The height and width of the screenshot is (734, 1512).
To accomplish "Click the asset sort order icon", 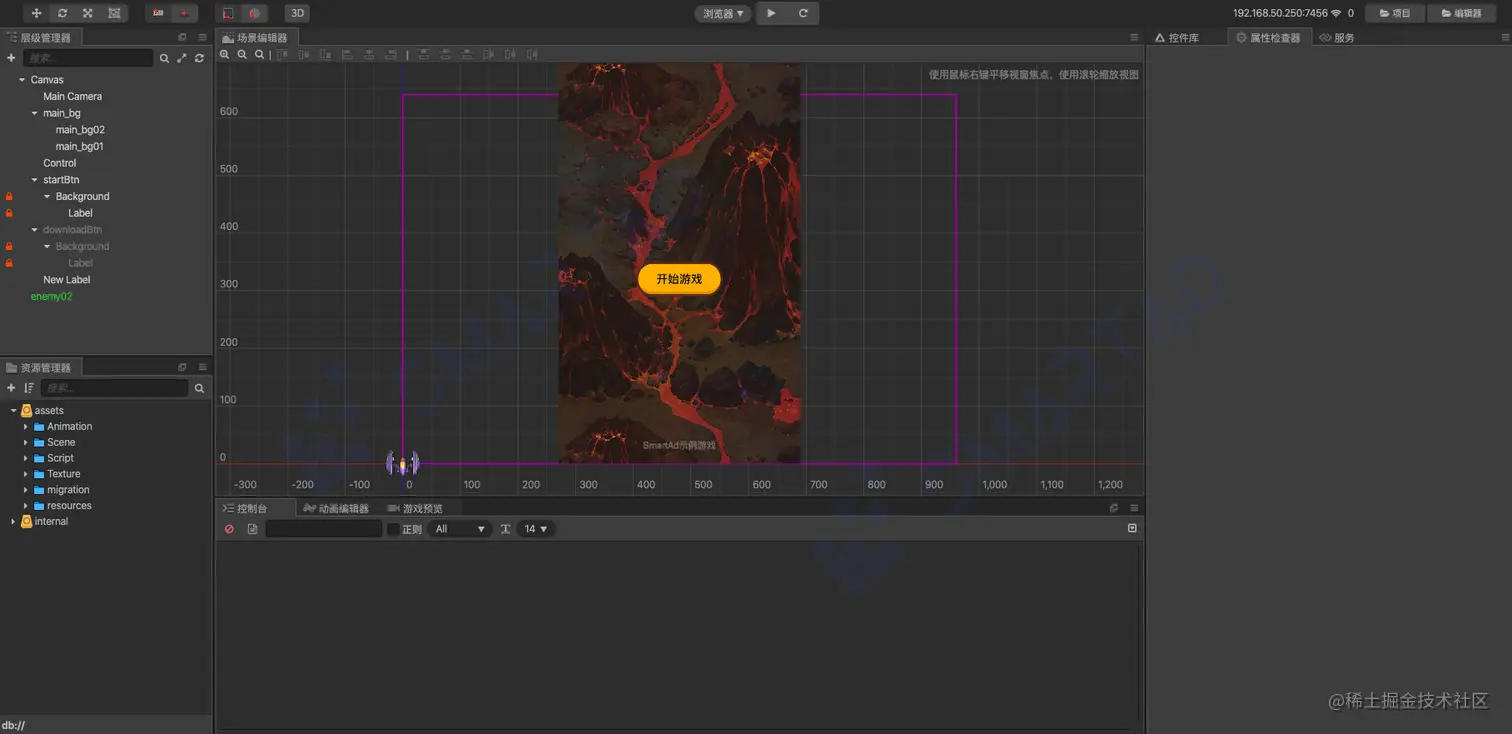I will [29, 388].
